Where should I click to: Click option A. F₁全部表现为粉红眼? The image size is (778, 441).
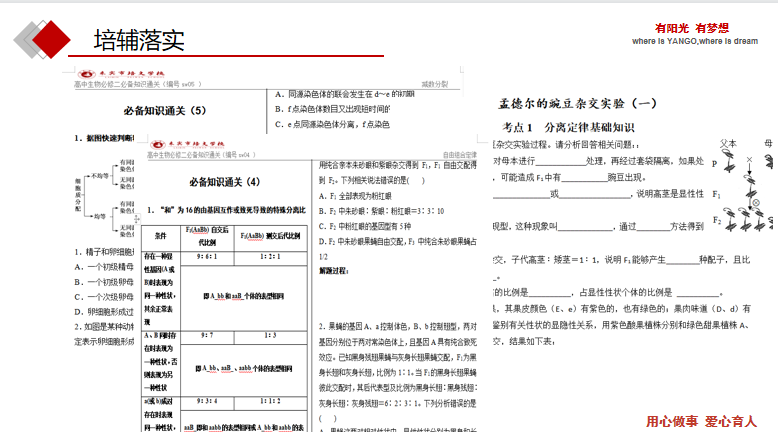[355, 196]
